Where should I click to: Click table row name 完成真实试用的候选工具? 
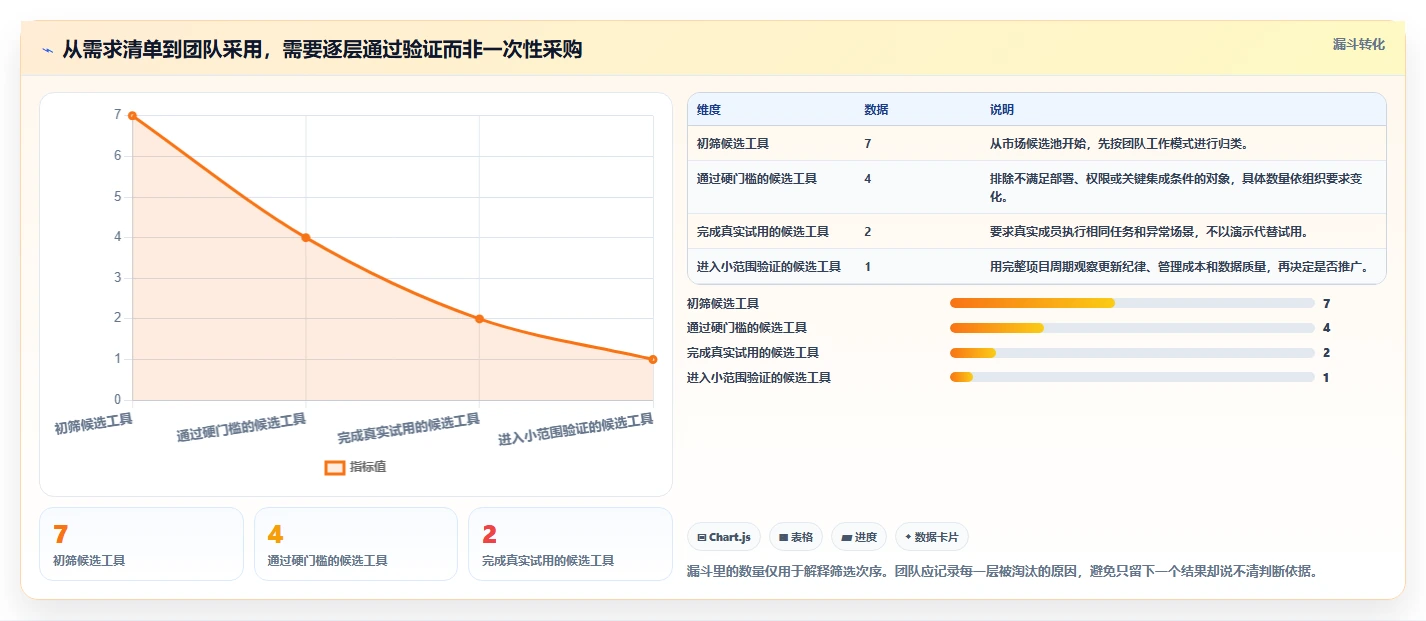point(763,232)
